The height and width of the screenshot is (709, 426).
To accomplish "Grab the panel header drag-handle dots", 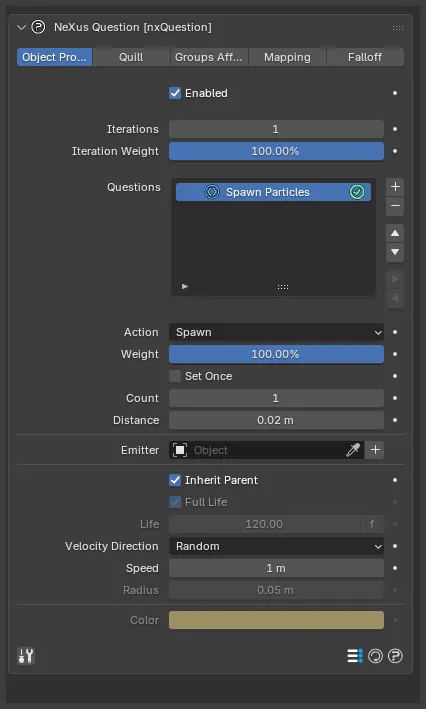I will click(398, 28).
